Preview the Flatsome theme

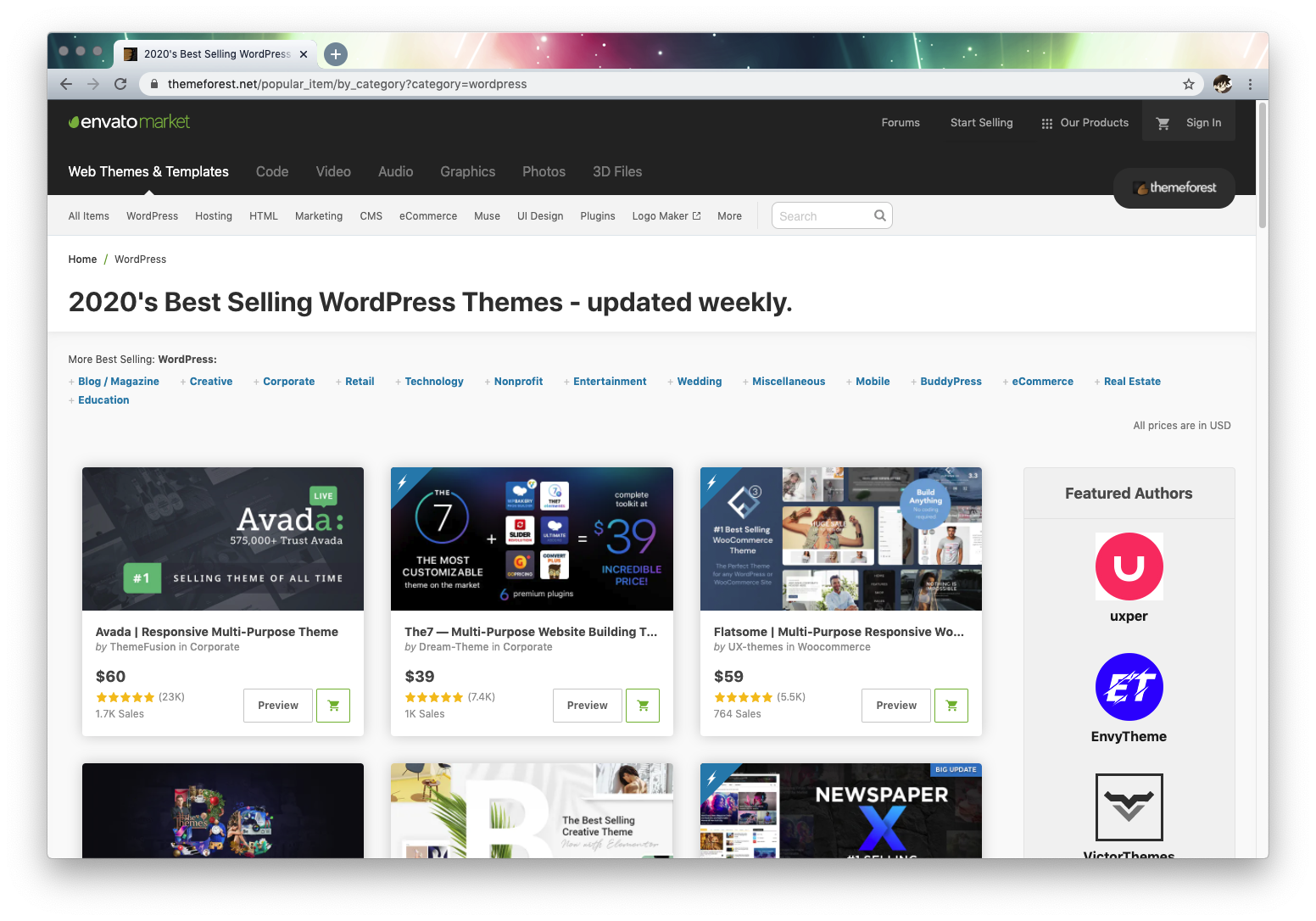tap(896, 706)
